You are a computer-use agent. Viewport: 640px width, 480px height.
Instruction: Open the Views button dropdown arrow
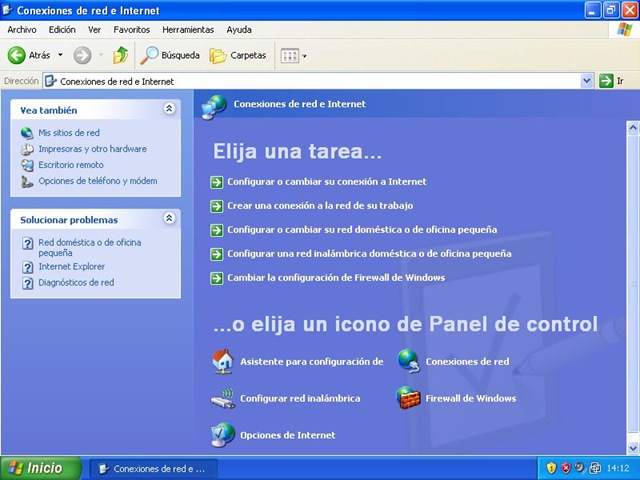tap(304, 56)
